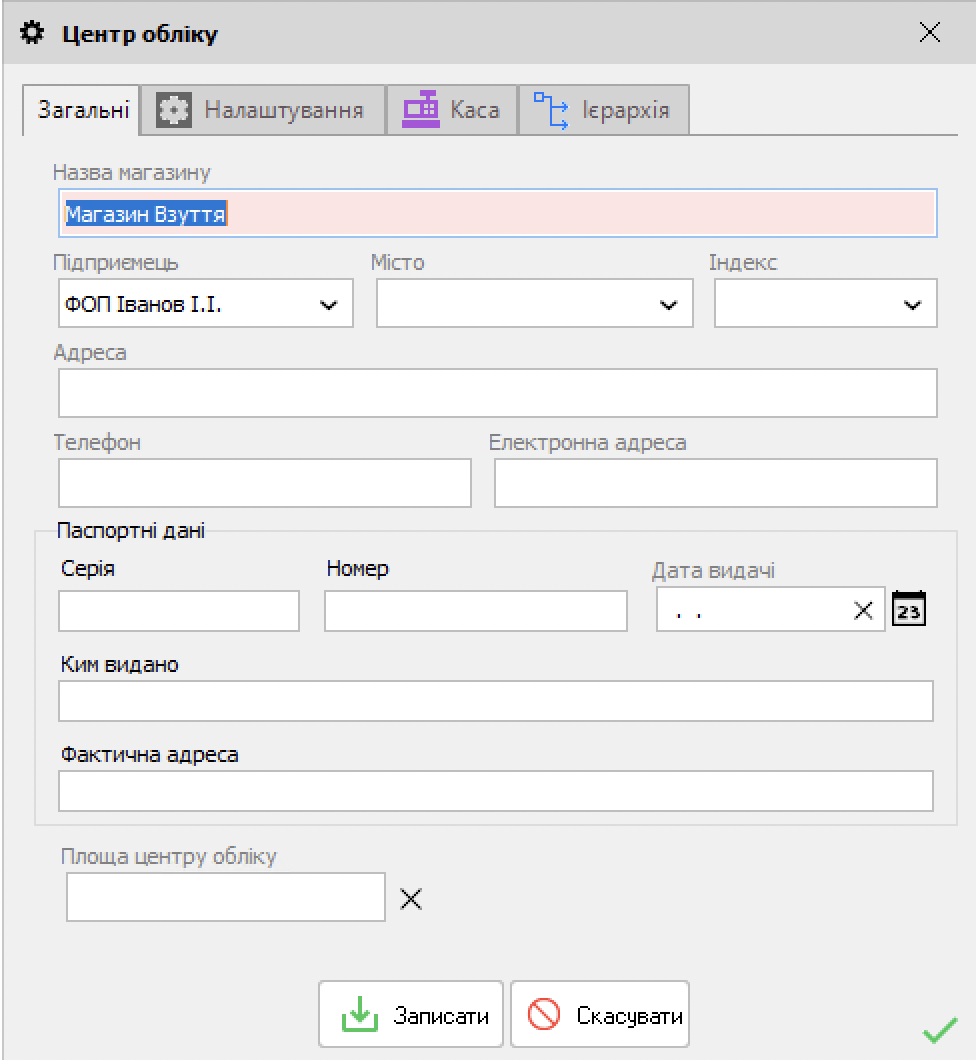Click the gear icon in the title bar
Viewport: 976px width, 1060px height.
(33, 34)
